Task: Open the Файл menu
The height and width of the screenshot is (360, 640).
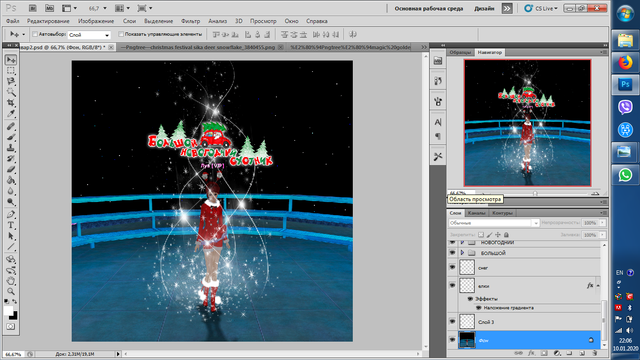Action: (x=13, y=21)
